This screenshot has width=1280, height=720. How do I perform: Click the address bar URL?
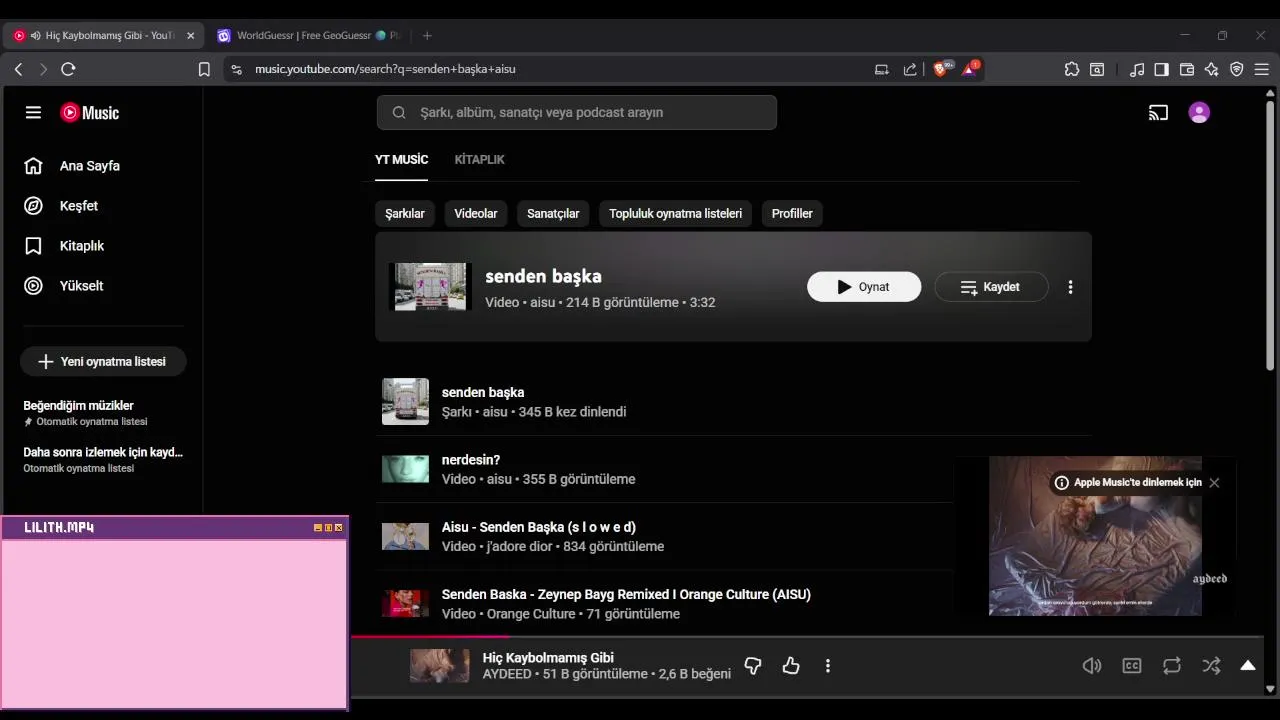tap(385, 69)
